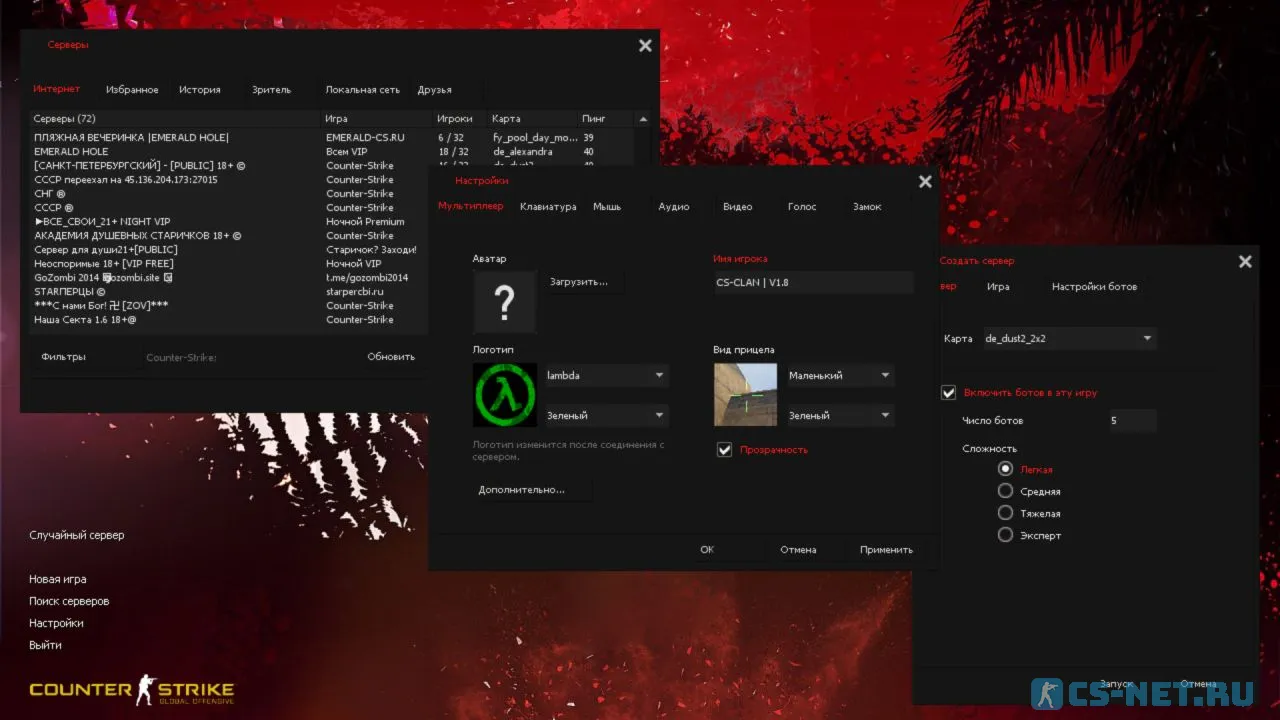
Task: Toggle the Прозрачность checkbox
Action: point(725,450)
